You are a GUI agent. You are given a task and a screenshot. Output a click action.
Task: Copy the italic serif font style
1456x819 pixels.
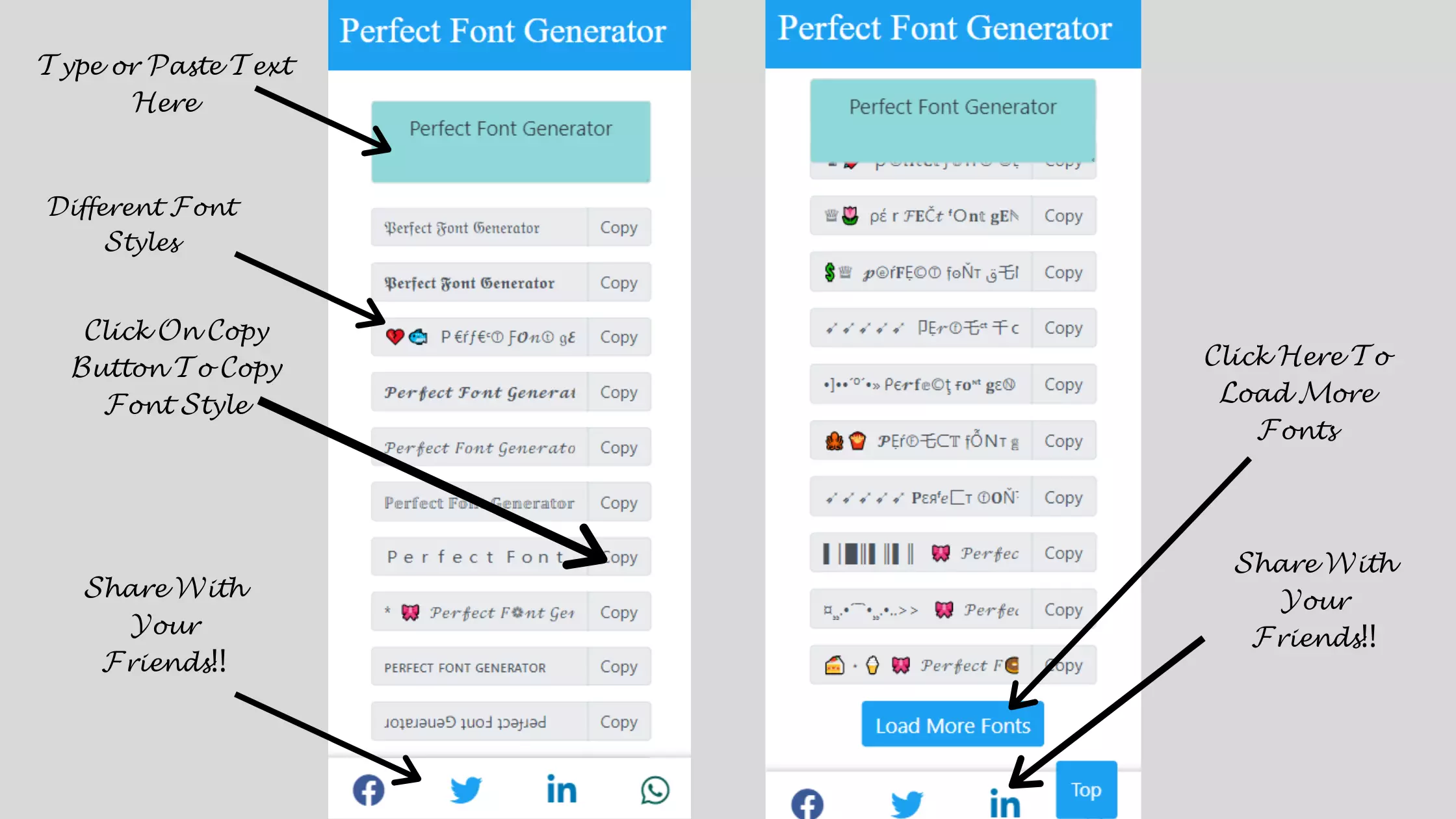tap(618, 447)
